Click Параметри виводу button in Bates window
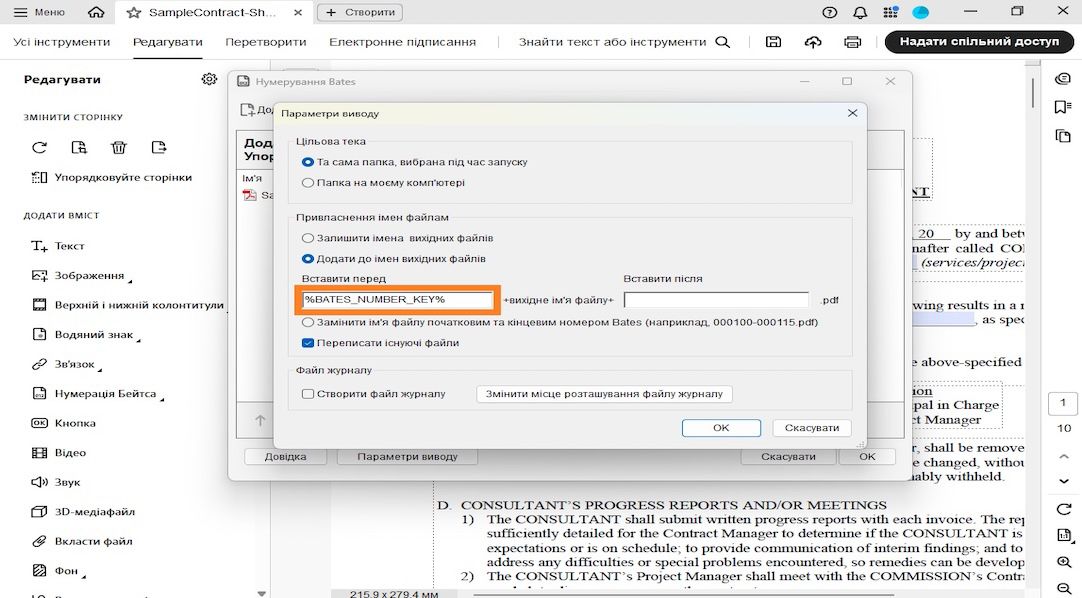This screenshot has width=1082, height=598. (407, 457)
